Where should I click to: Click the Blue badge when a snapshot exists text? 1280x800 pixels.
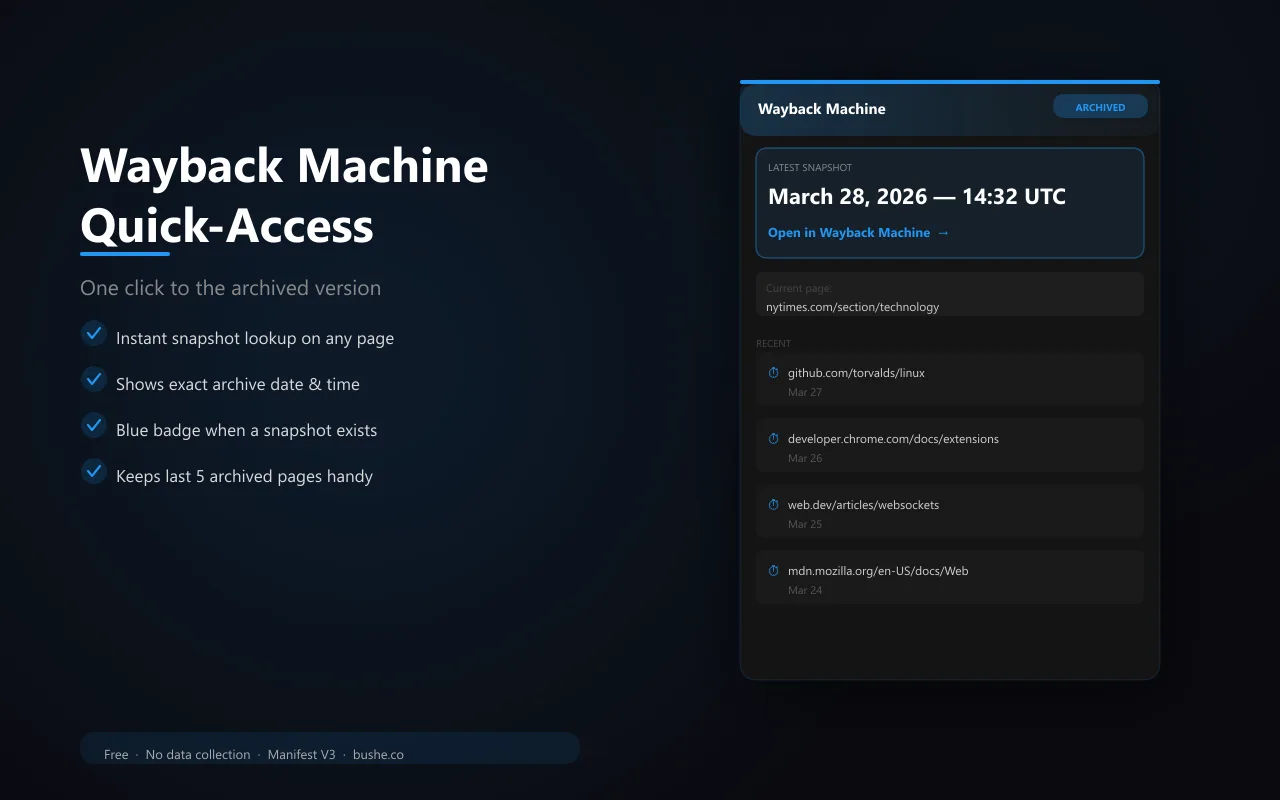pyautogui.click(x=247, y=430)
